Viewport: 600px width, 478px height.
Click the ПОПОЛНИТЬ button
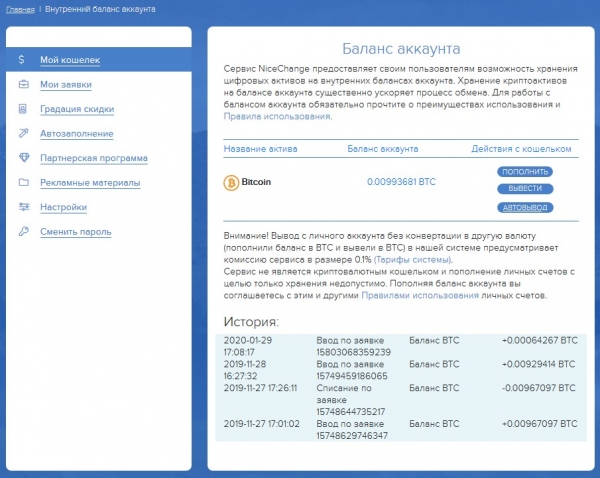[525, 171]
